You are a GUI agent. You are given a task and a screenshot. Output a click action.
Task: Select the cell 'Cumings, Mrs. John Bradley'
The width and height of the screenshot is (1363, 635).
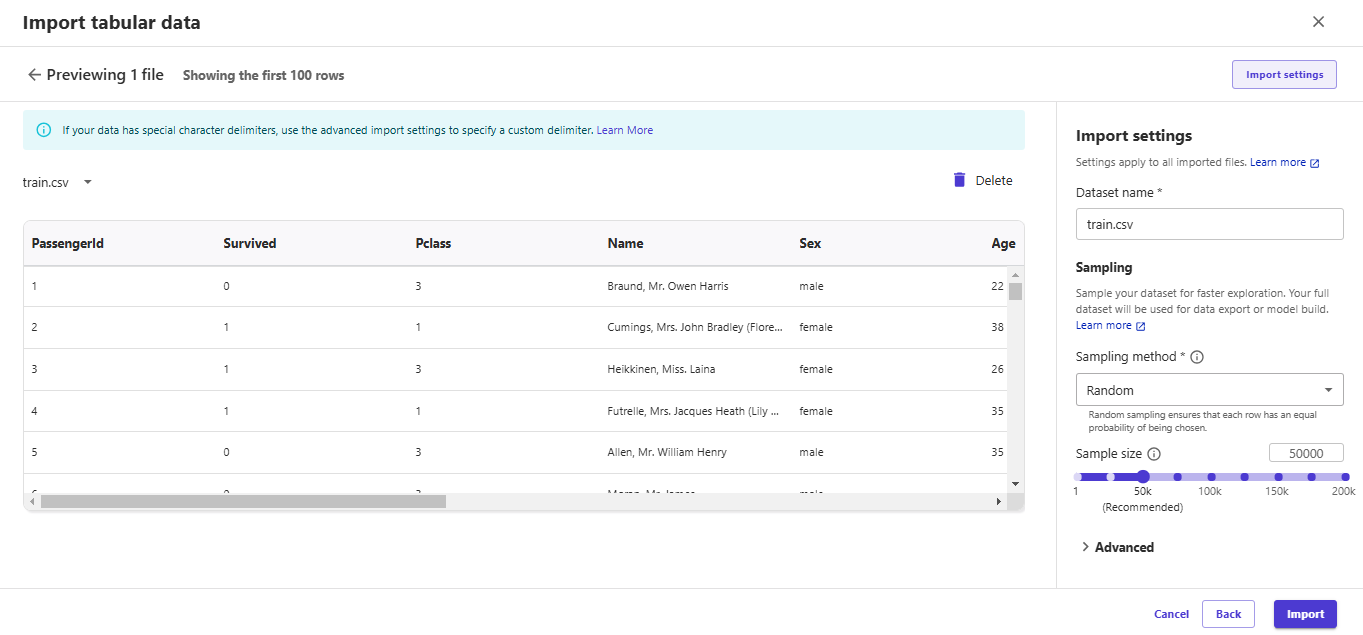pos(695,327)
